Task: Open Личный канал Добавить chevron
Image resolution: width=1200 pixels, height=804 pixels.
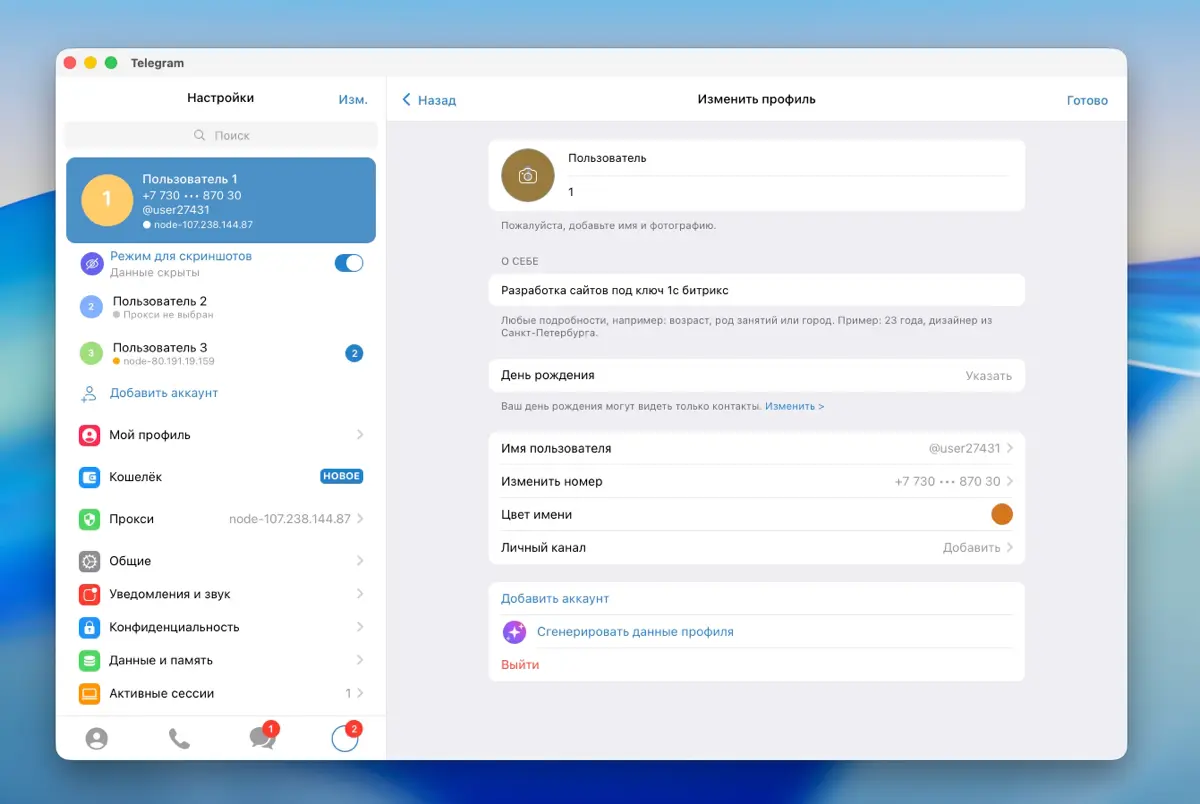Action: [1010, 547]
